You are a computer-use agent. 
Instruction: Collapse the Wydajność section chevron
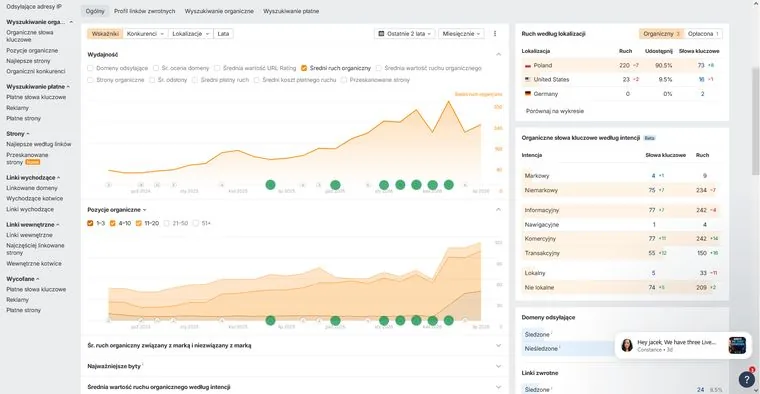(498, 55)
